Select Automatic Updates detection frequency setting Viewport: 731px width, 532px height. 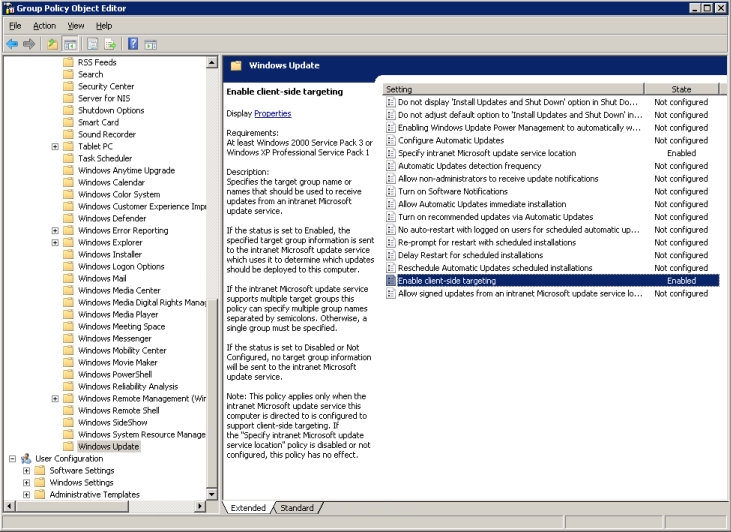(469, 166)
